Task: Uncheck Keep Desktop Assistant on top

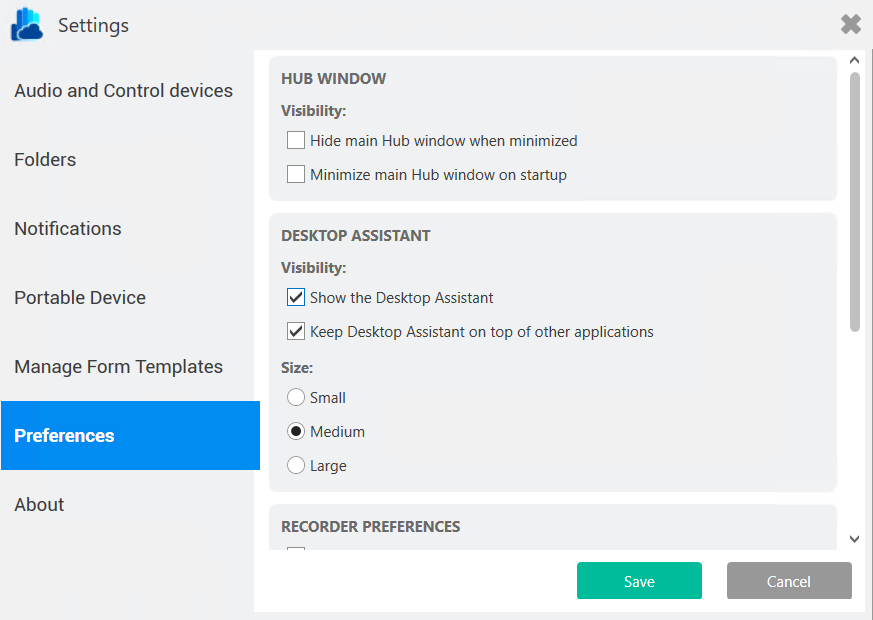Action: 295,331
